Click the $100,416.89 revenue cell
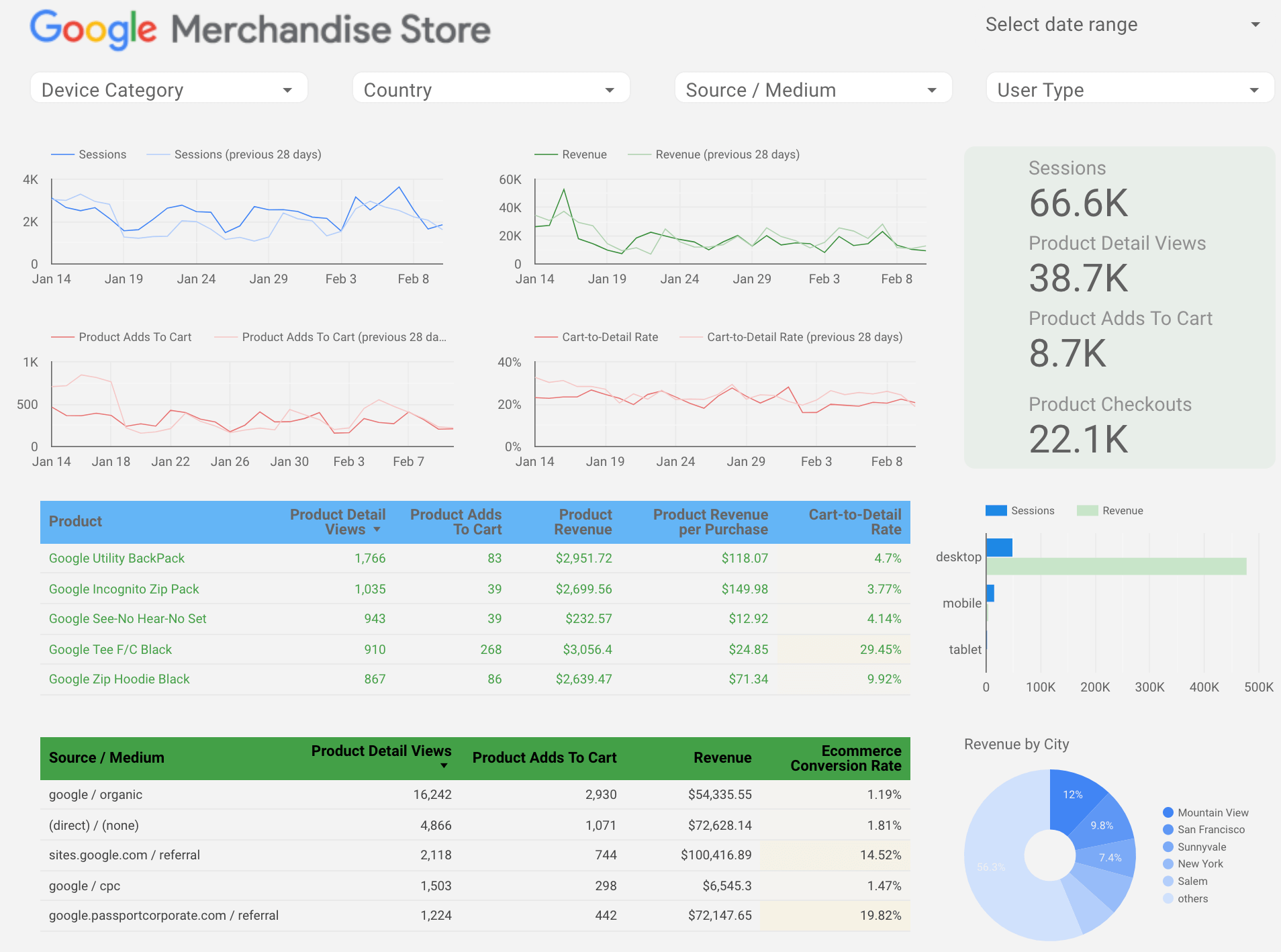This screenshot has height=952, width=1281. pyautogui.click(x=716, y=855)
